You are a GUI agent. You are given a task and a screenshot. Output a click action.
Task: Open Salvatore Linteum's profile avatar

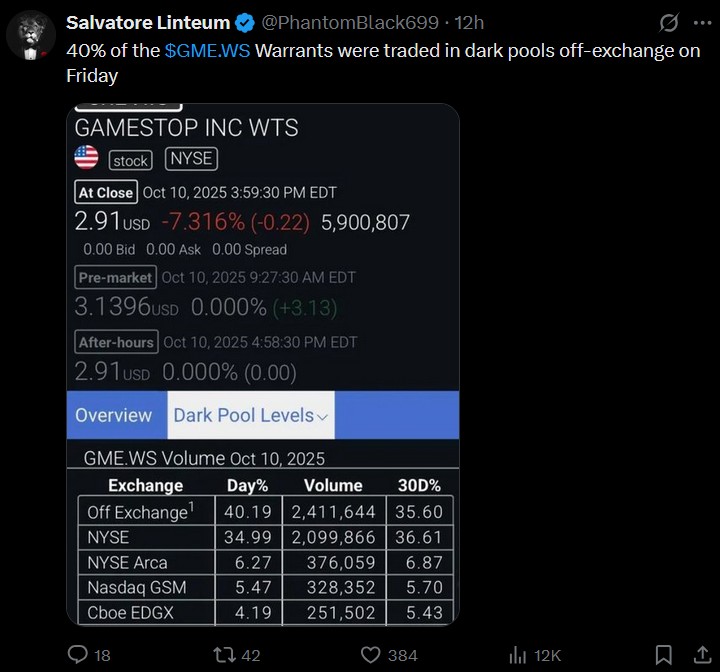(x=31, y=35)
